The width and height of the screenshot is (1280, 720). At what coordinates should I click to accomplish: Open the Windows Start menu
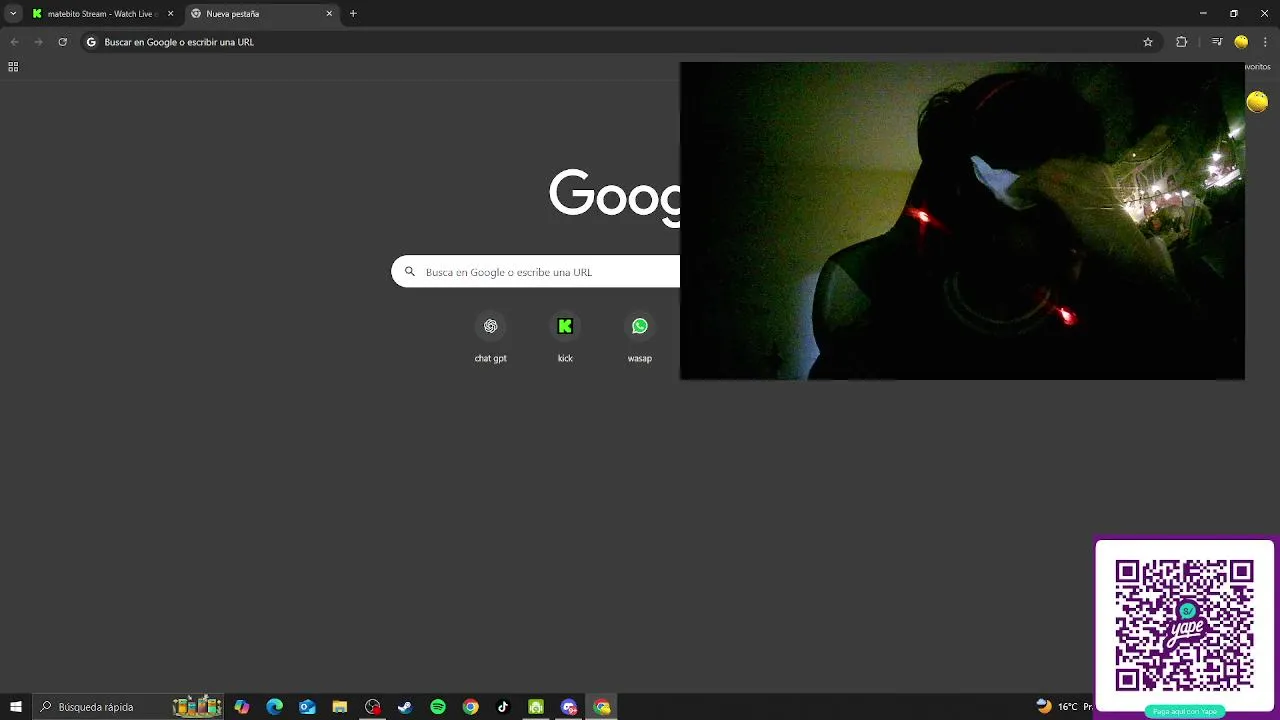pos(16,707)
